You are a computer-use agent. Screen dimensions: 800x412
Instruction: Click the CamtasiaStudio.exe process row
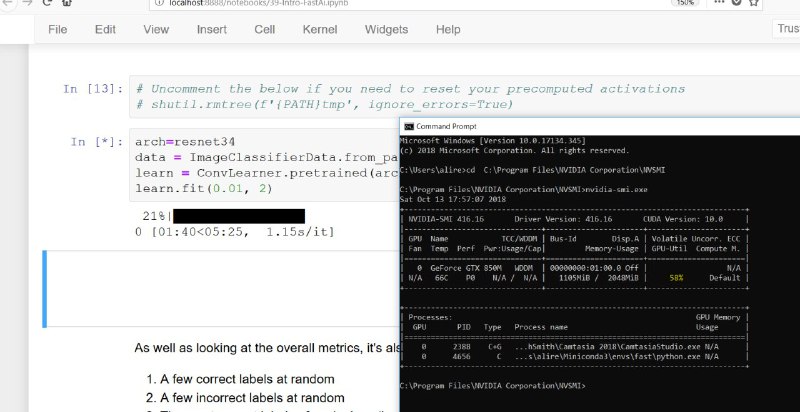574,347
